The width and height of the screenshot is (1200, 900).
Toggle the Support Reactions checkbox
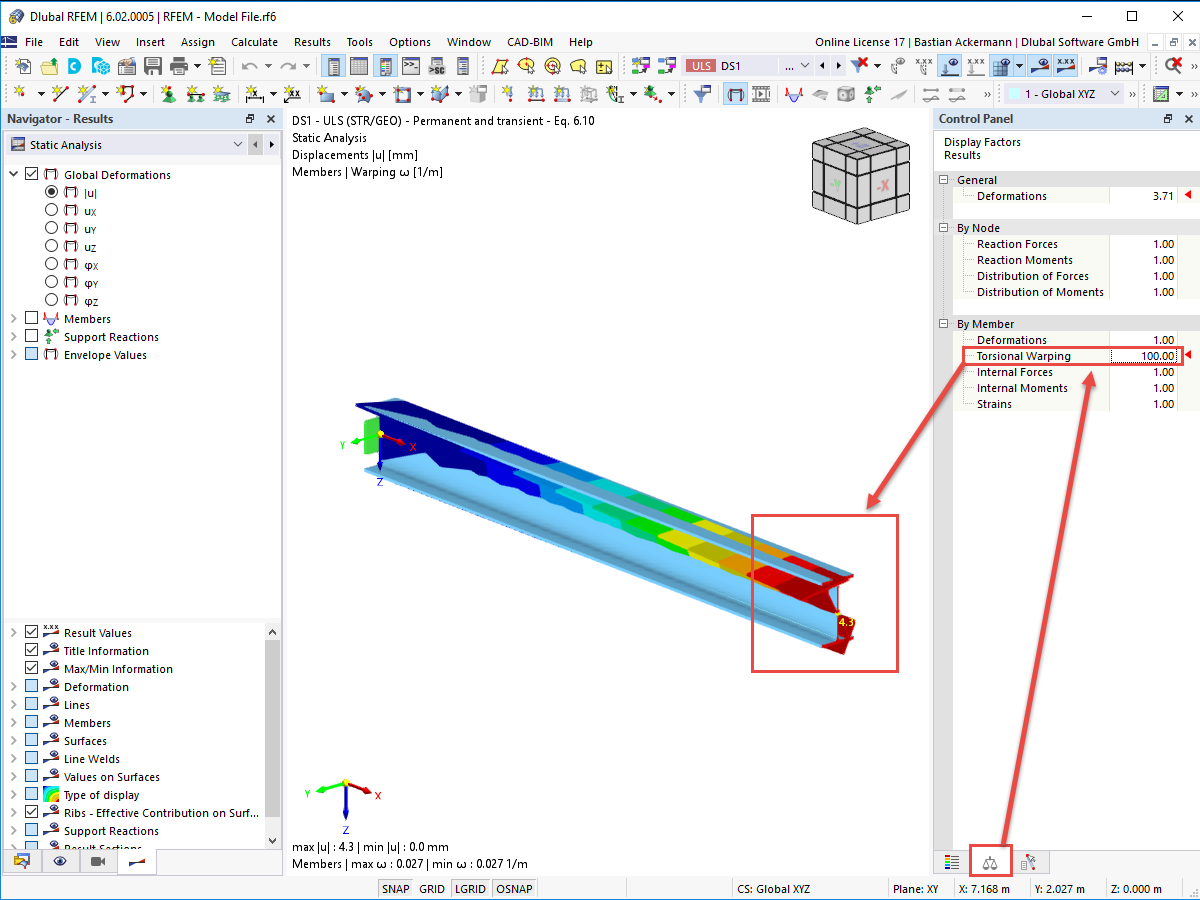(x=33, y=337)
